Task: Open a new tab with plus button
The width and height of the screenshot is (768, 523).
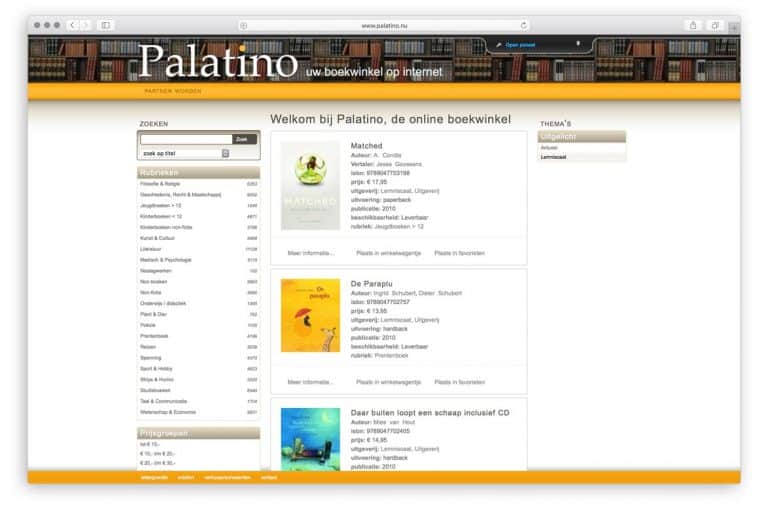Action: click(734, 28)
